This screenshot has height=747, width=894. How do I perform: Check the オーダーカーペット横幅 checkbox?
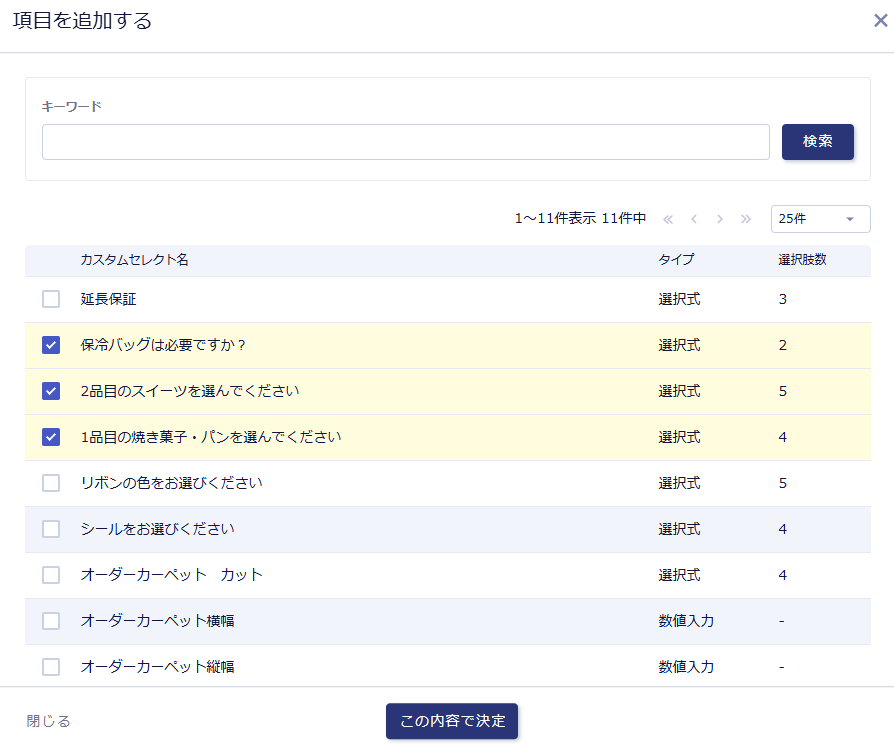click(x=51, y=621)
